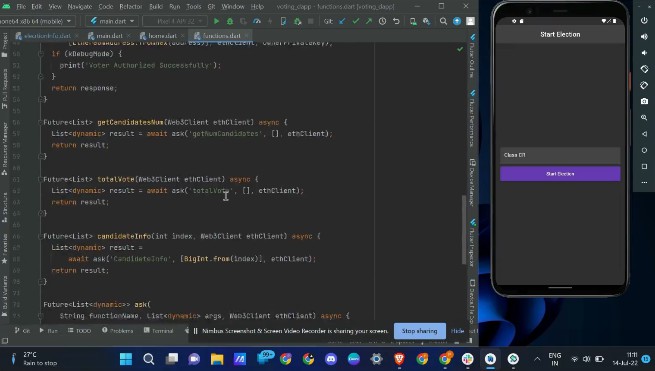Switch to the main.dart editor tab
The image size is (655, 371).
(109, 36)
